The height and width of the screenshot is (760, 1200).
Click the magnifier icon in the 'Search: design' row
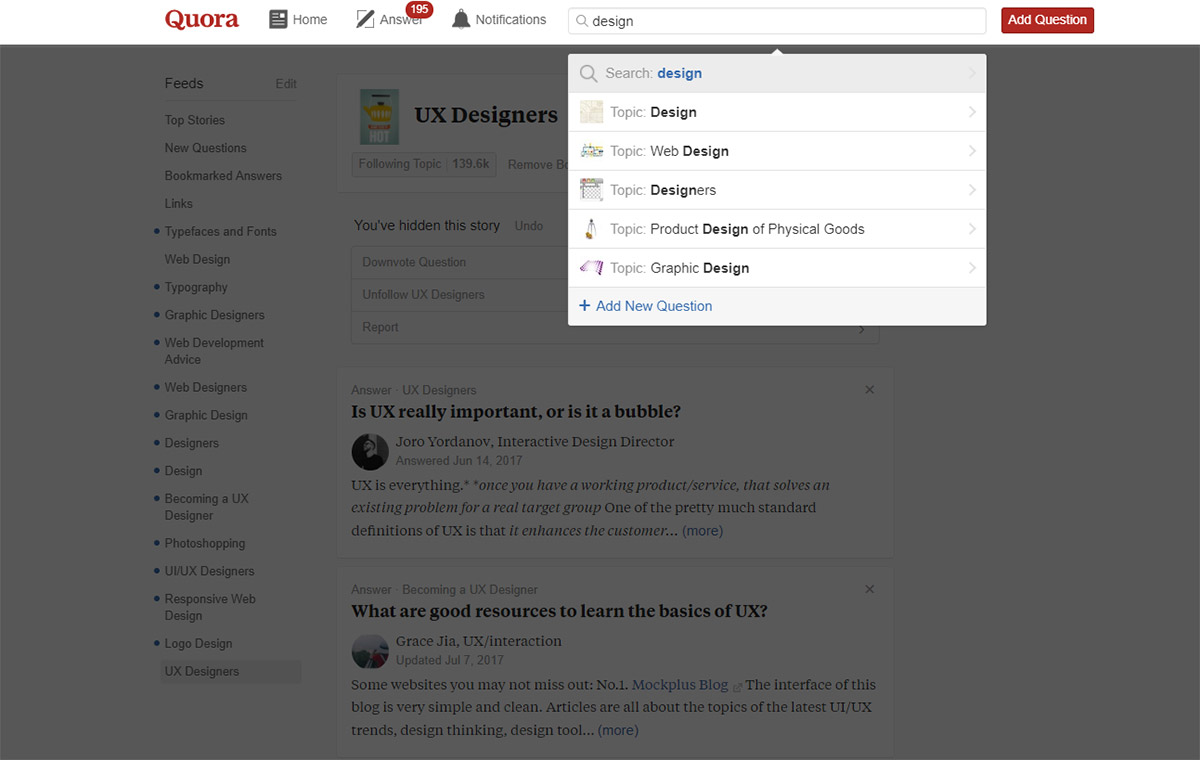point(589,73)
